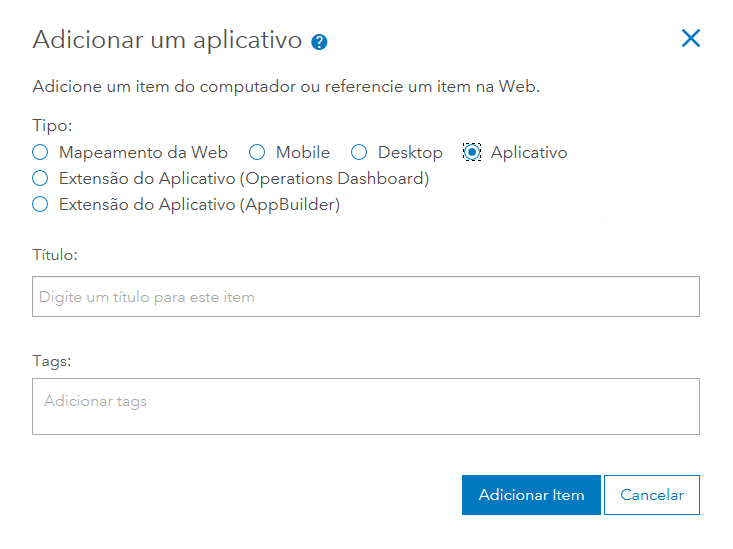Image resolution: width=733 pixels, height=549 pixels.
Task: Click the 'Aplicativo' label text
Action: pos(529,153)
